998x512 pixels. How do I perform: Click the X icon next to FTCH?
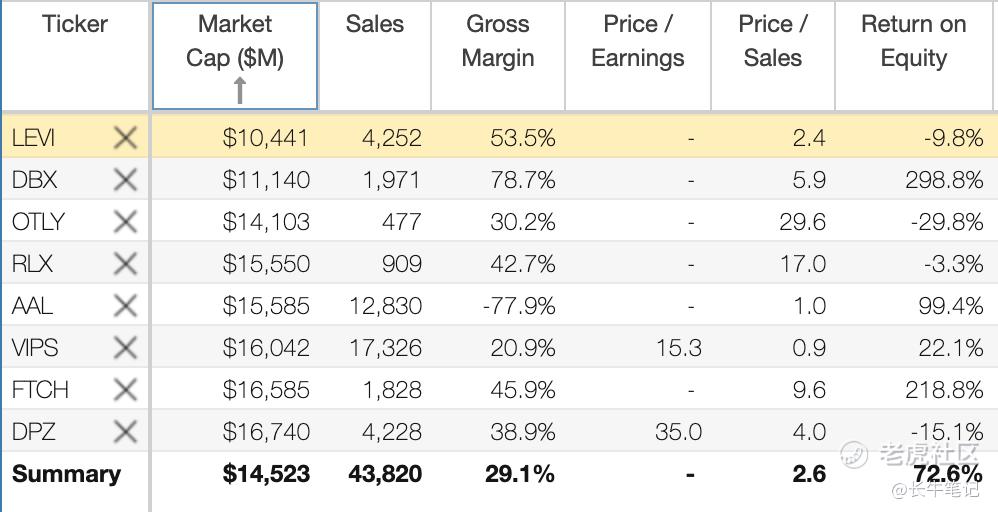125,390
